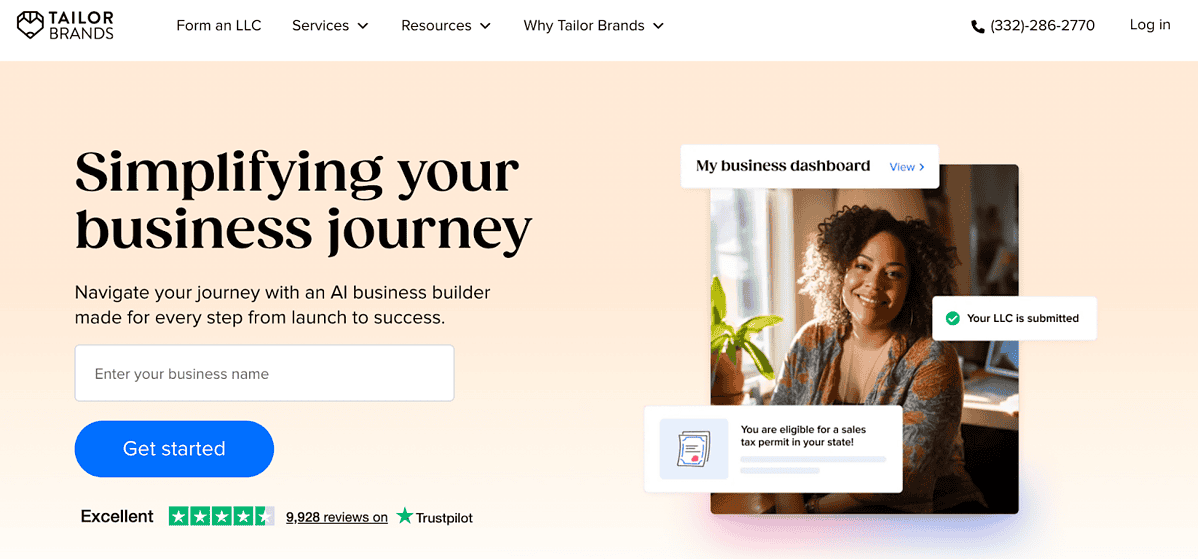Open the Form an LLC menu item
1198x559 pixels.
(219, 25)
